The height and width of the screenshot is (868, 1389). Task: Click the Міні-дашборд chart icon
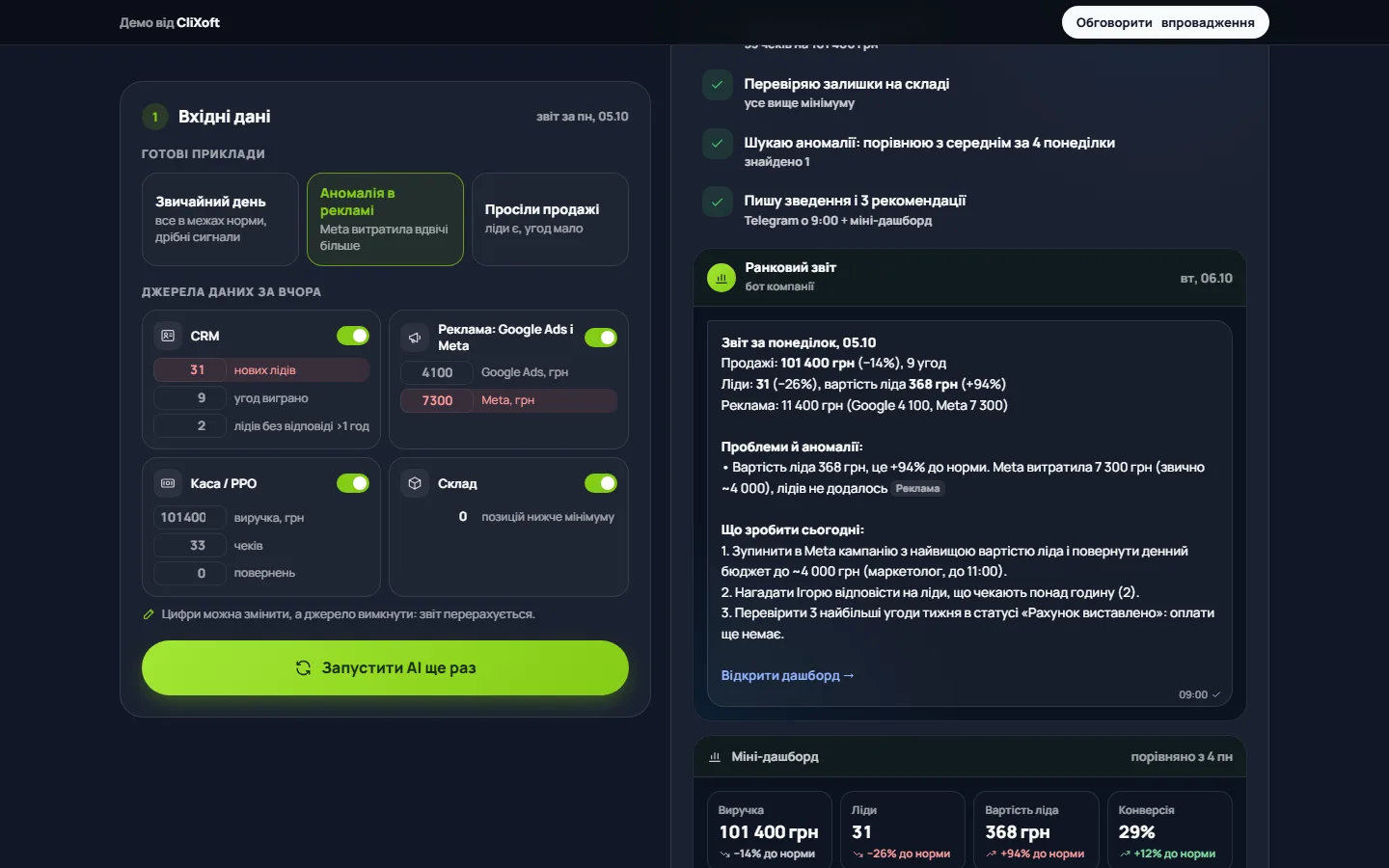point(715,757)
